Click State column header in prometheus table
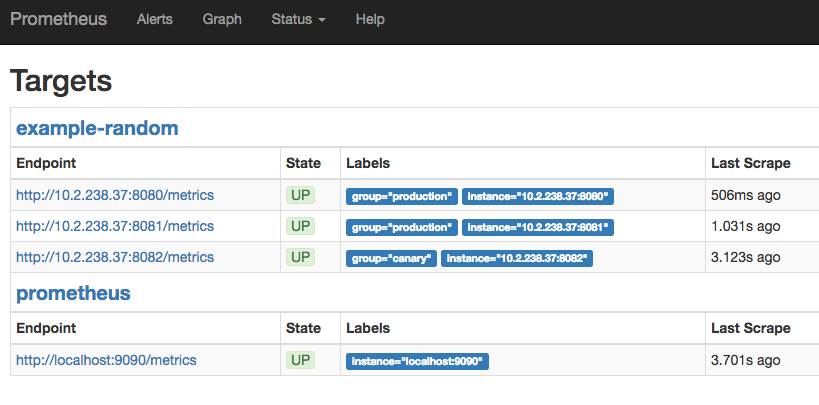This screenshot has height=405, width=819. tap(303, 328)
